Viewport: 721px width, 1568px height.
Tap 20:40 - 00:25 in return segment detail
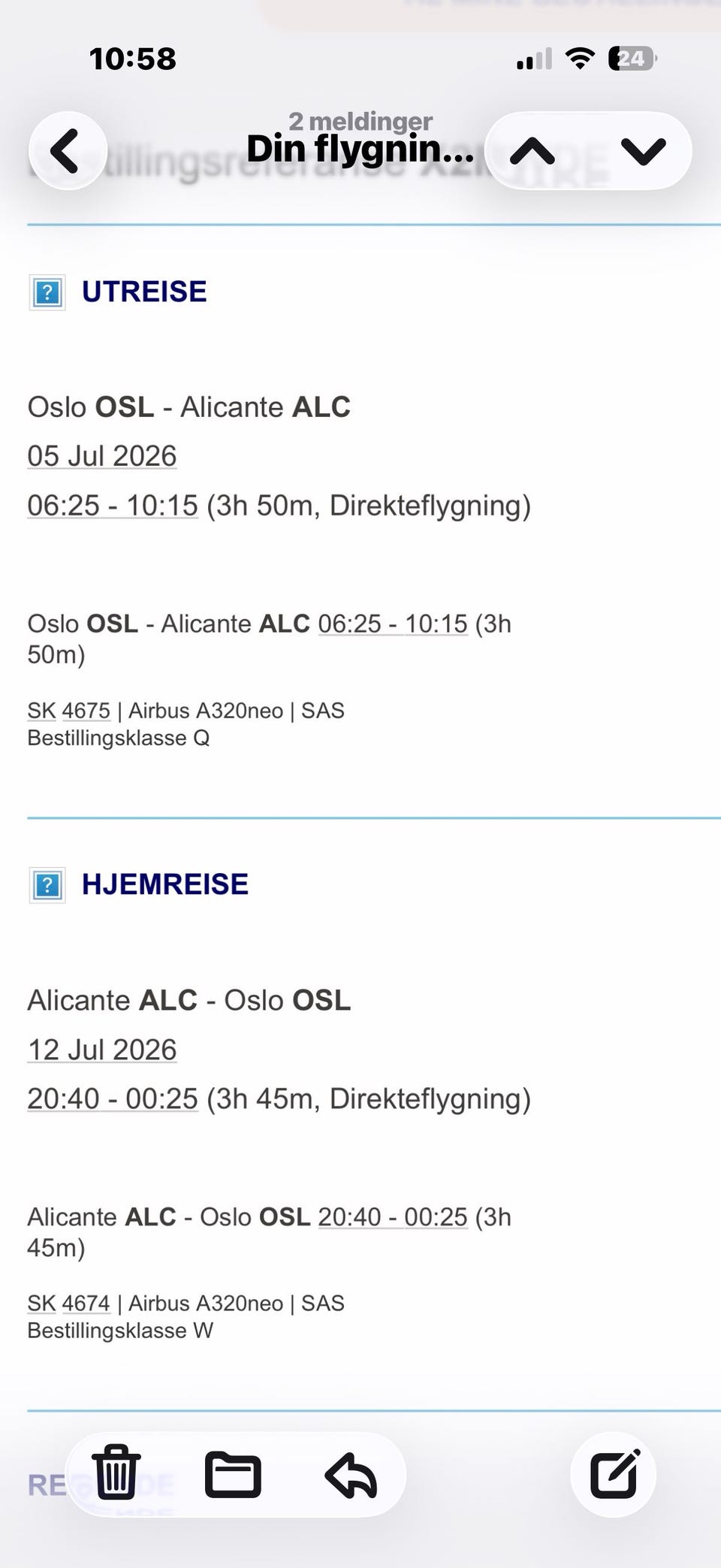tap(393, 1217)
